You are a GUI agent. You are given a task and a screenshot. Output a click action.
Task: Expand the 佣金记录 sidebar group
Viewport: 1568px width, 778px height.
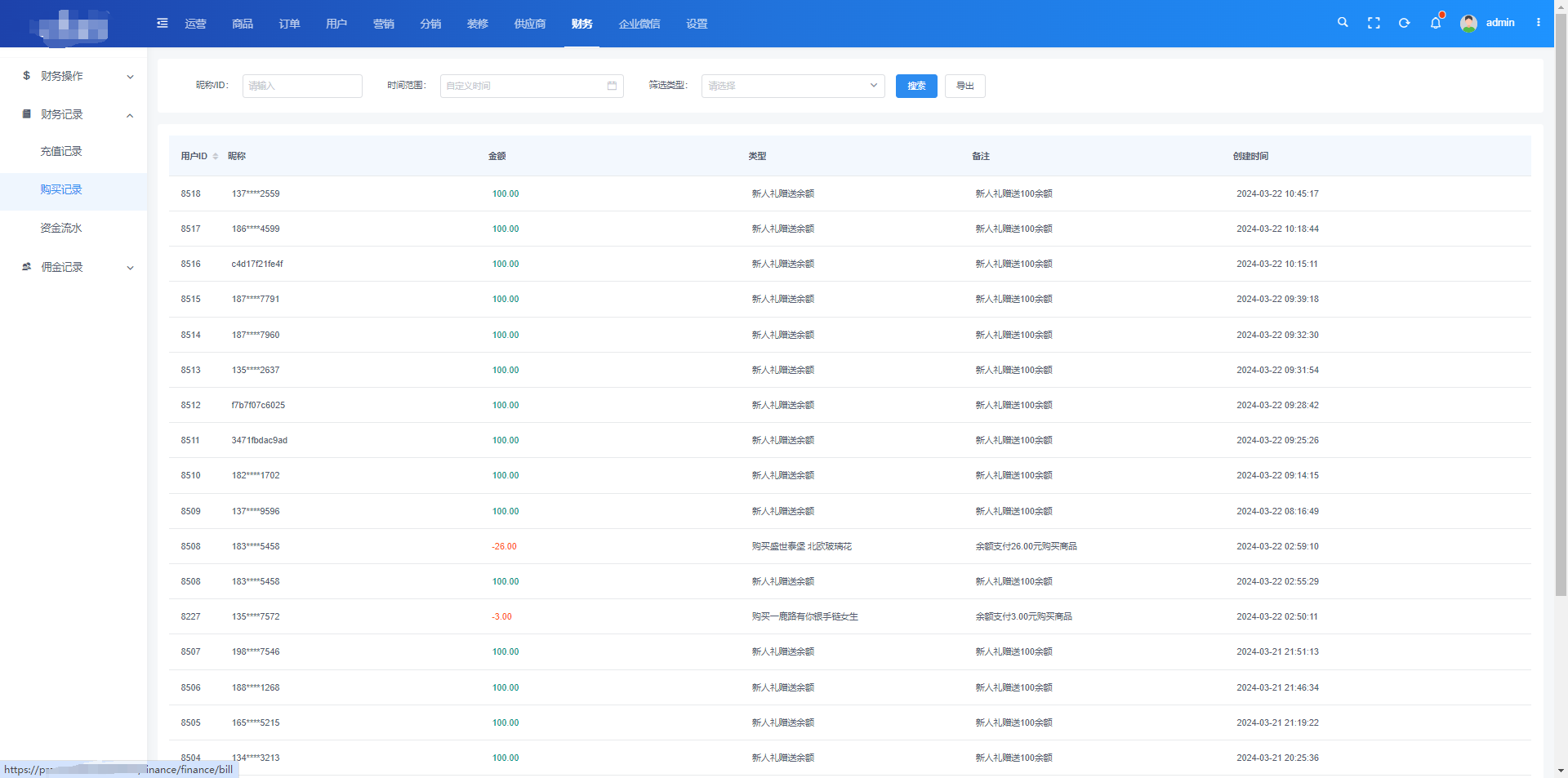pyautogui.click(x=73, y=267)
